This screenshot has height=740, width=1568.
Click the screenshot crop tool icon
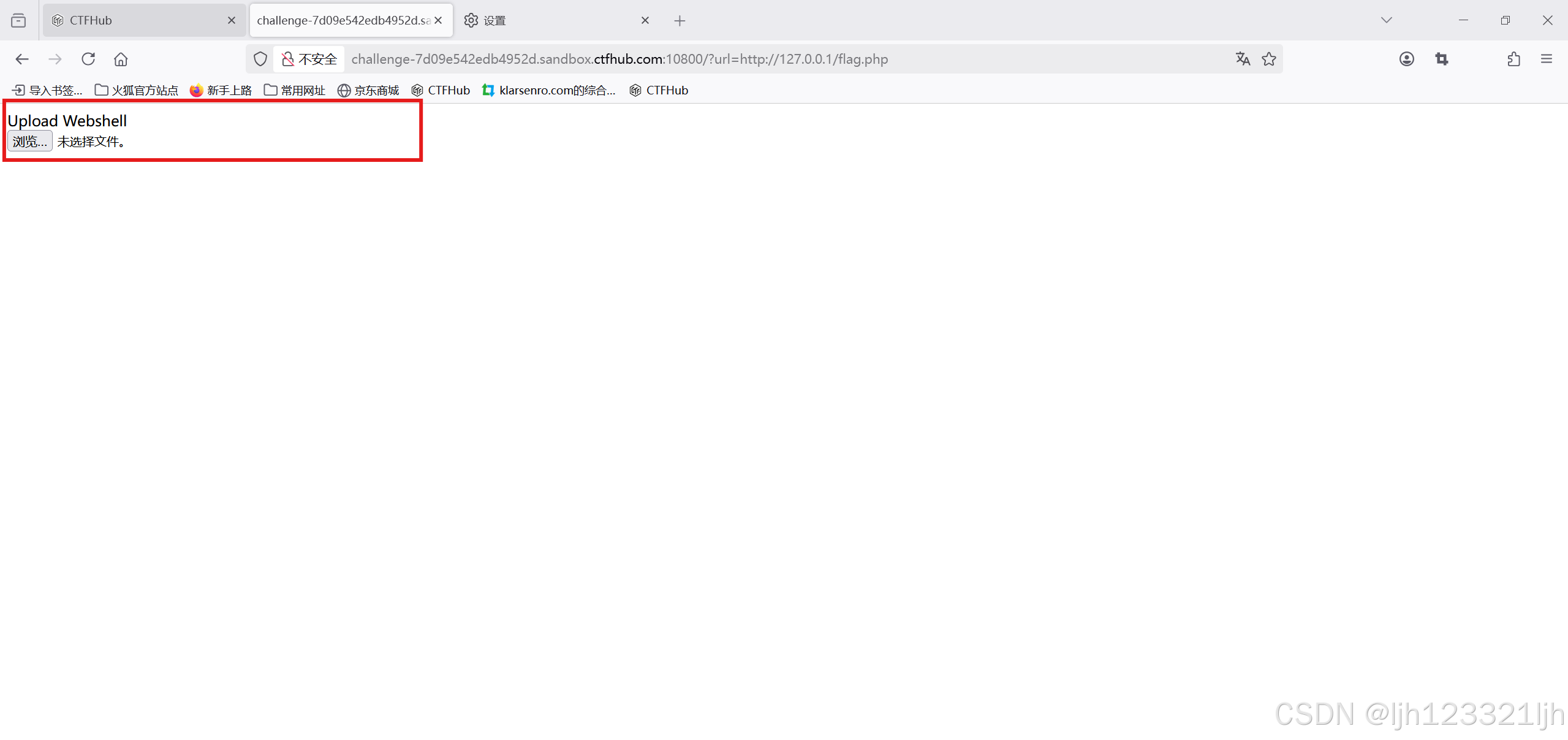[1442, 59]
